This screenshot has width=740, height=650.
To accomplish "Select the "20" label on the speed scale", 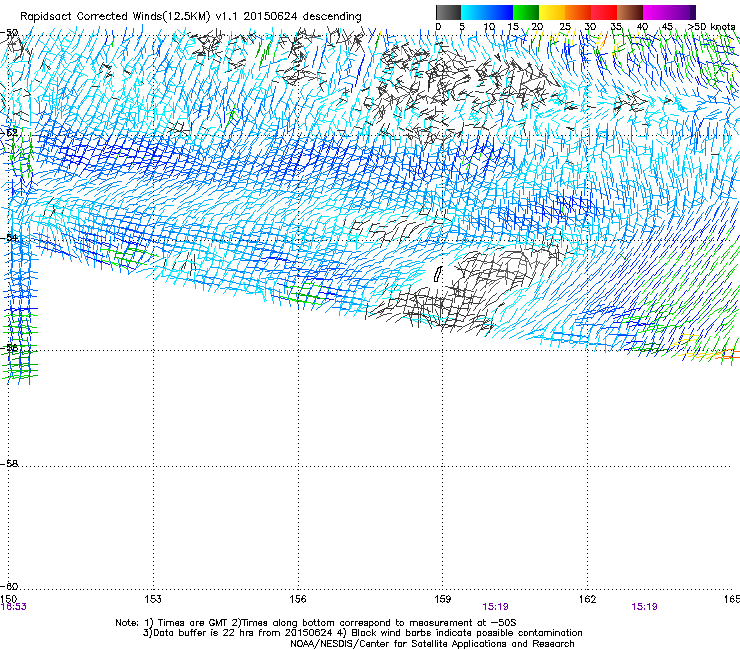I will (x=537, y=27).
